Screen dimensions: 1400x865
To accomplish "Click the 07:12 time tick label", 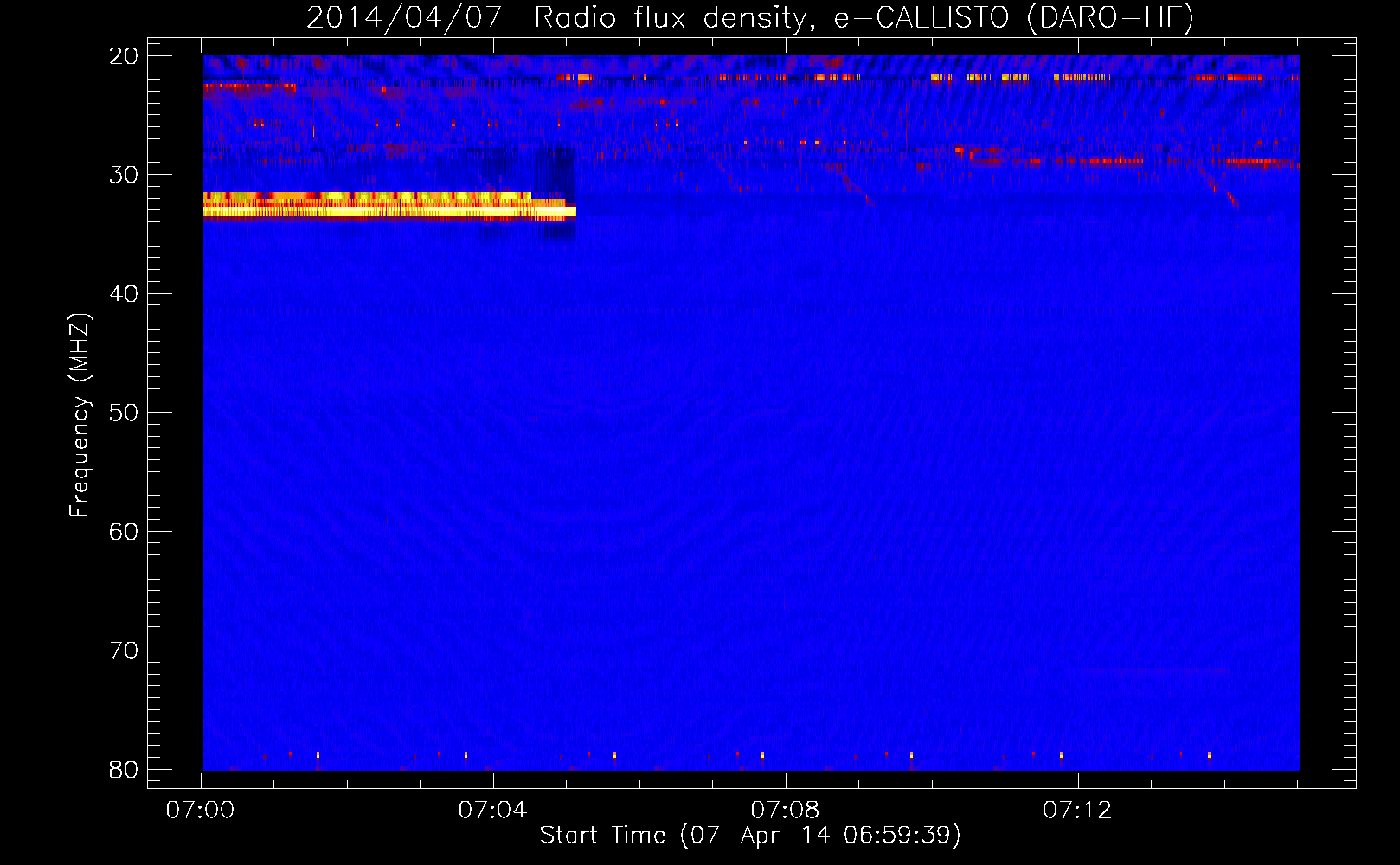I will click(1077, 810).
